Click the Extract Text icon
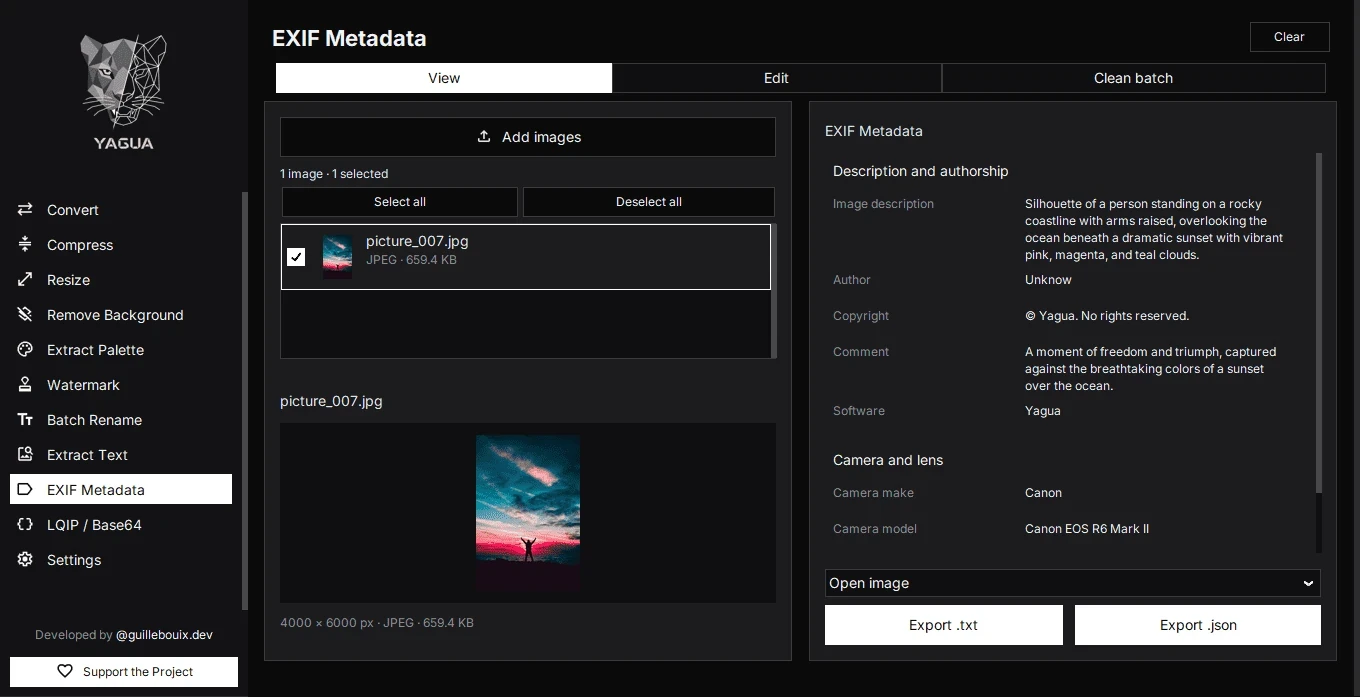This screenshot has width=1360, height=697. tap(25, 455)
